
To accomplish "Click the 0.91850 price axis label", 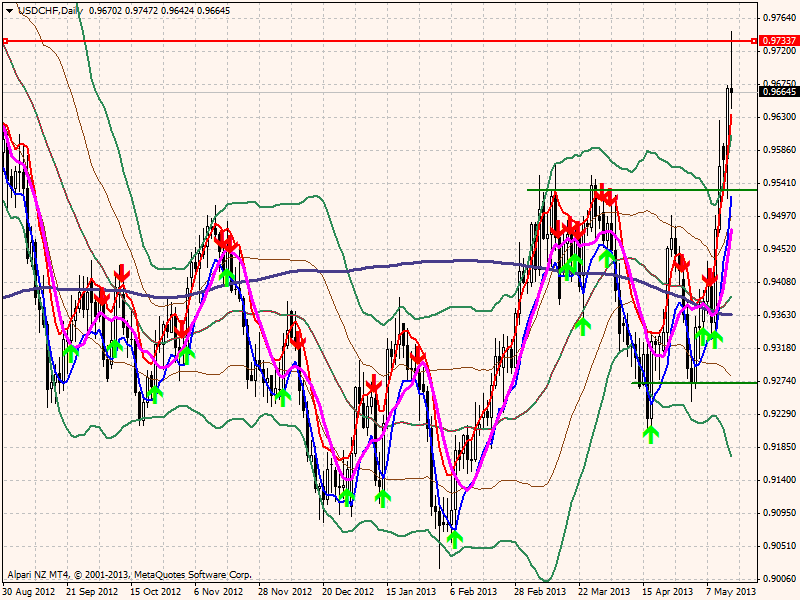I will coord(779,447).
